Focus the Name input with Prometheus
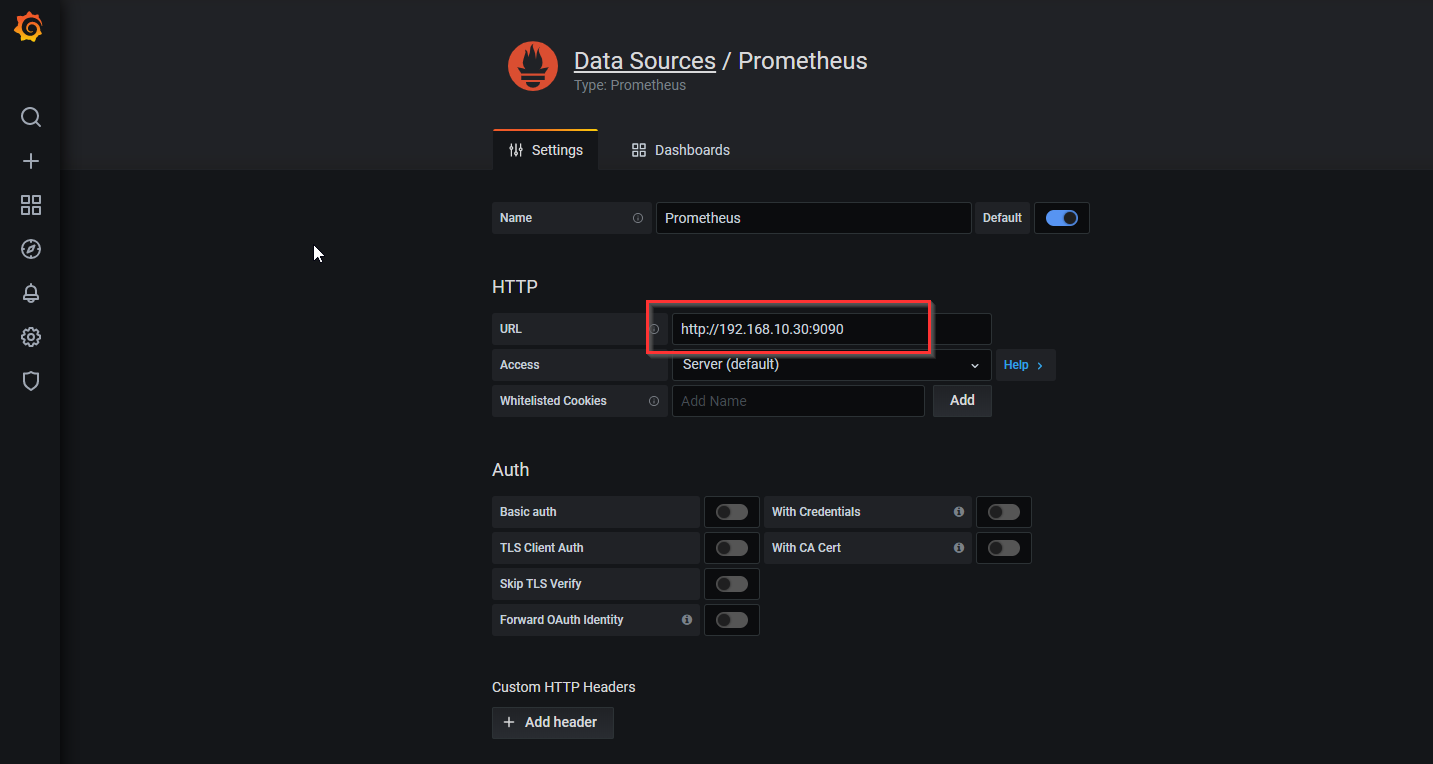This screenshot has height=764, width=1433. (814, 218)
